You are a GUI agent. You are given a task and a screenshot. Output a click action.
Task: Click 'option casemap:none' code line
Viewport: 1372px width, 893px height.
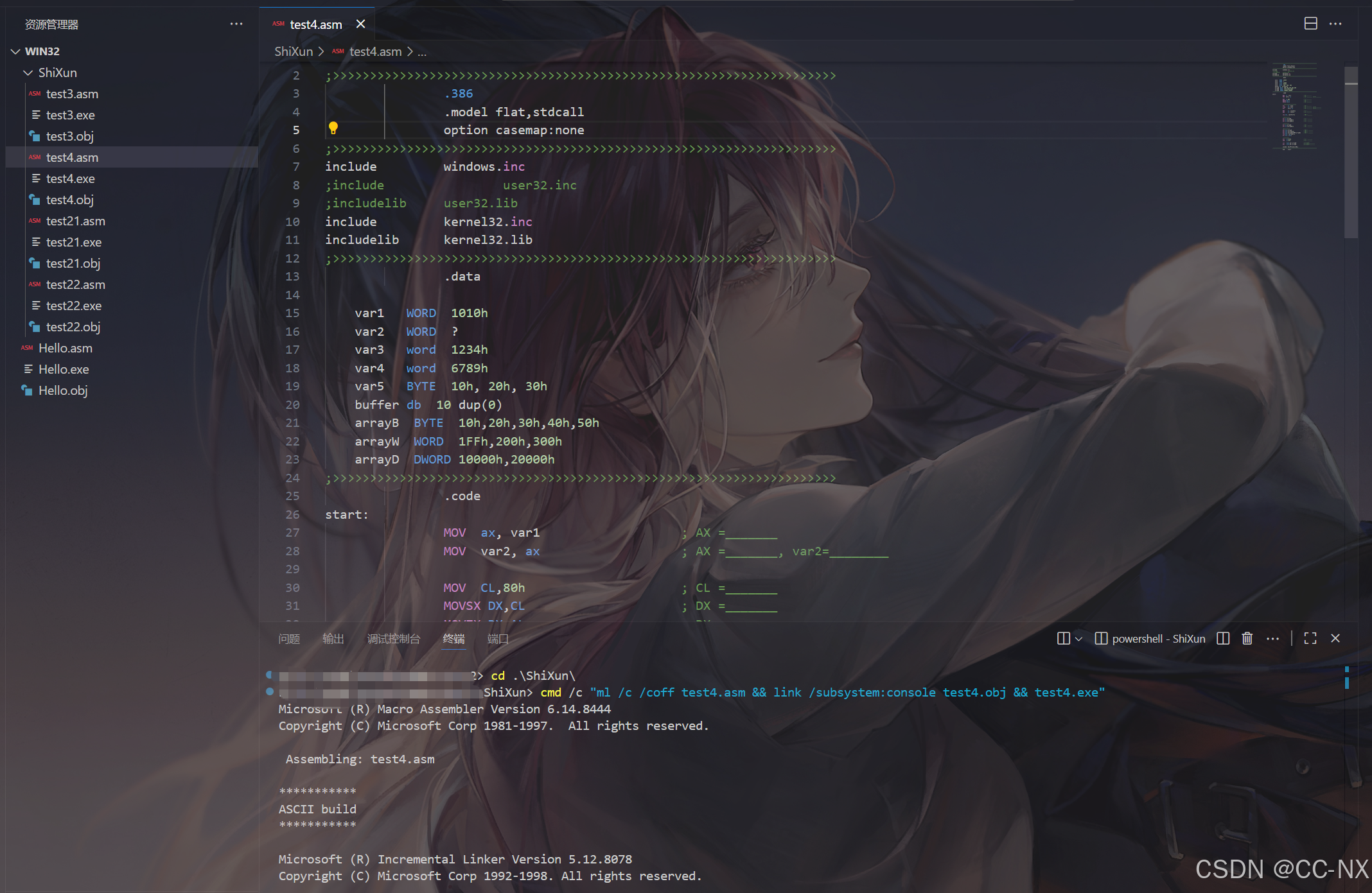[x=514, y=130]
